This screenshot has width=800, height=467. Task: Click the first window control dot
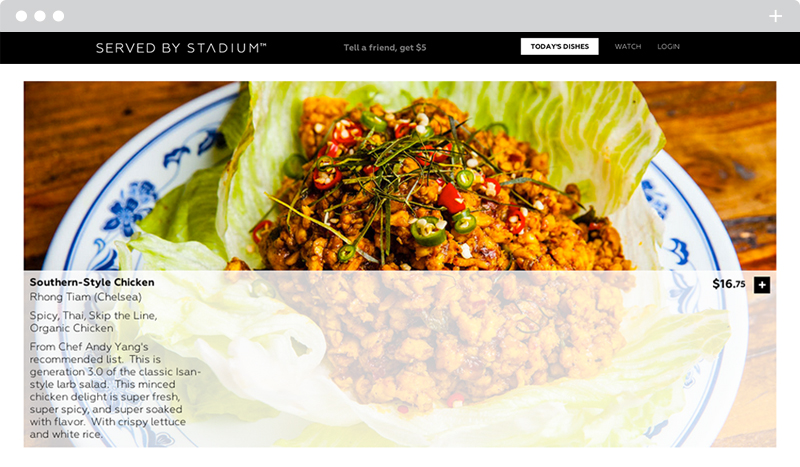click(x=21, y=16)
